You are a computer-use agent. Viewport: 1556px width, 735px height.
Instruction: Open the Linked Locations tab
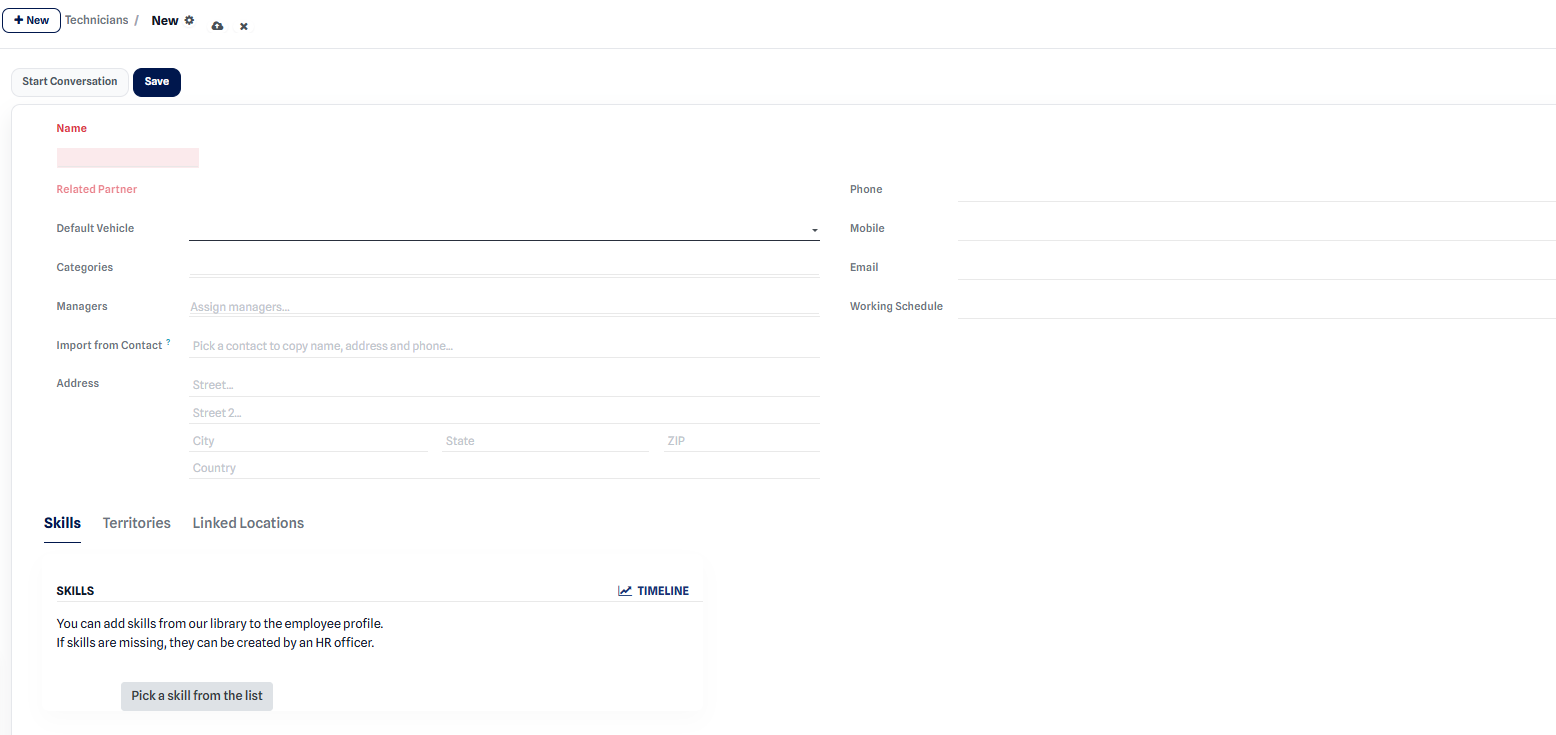pyautogui.click(x=248, y=523)
